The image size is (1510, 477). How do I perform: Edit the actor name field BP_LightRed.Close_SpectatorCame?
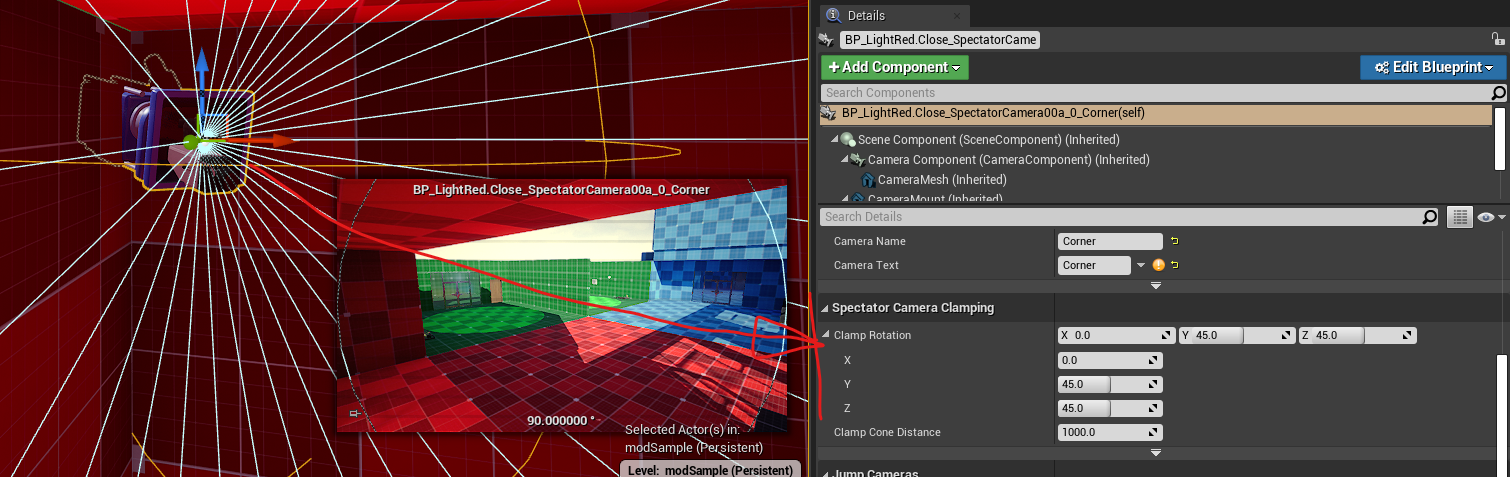(x=940, y=40)
